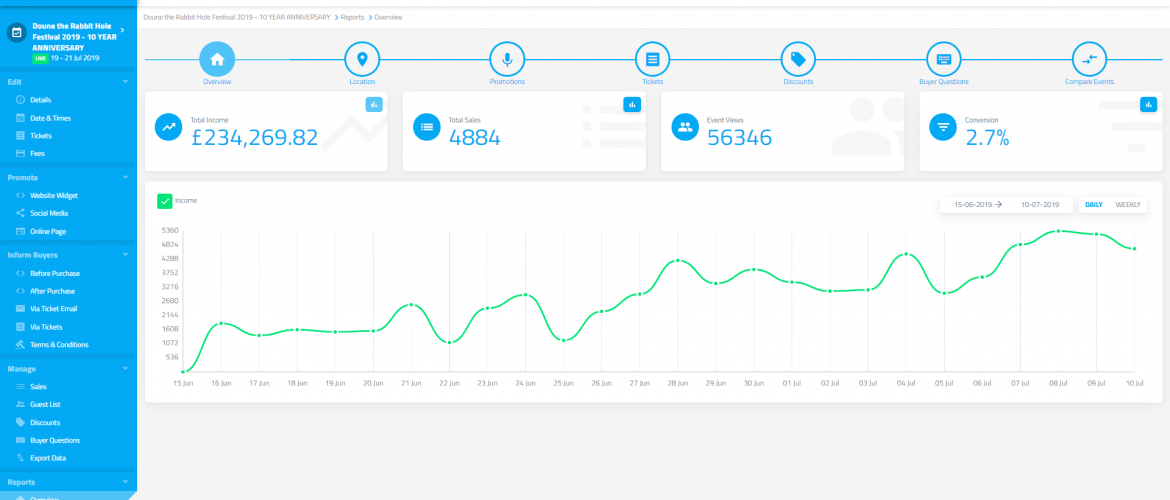Switch chart to WEEKLY view
The width and height of the screenshot is (1170, 500).
(x=1128, y=205)
